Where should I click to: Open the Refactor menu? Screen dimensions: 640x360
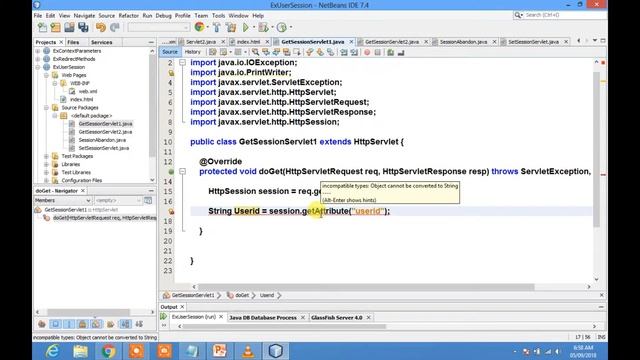[x=129, y=16]
